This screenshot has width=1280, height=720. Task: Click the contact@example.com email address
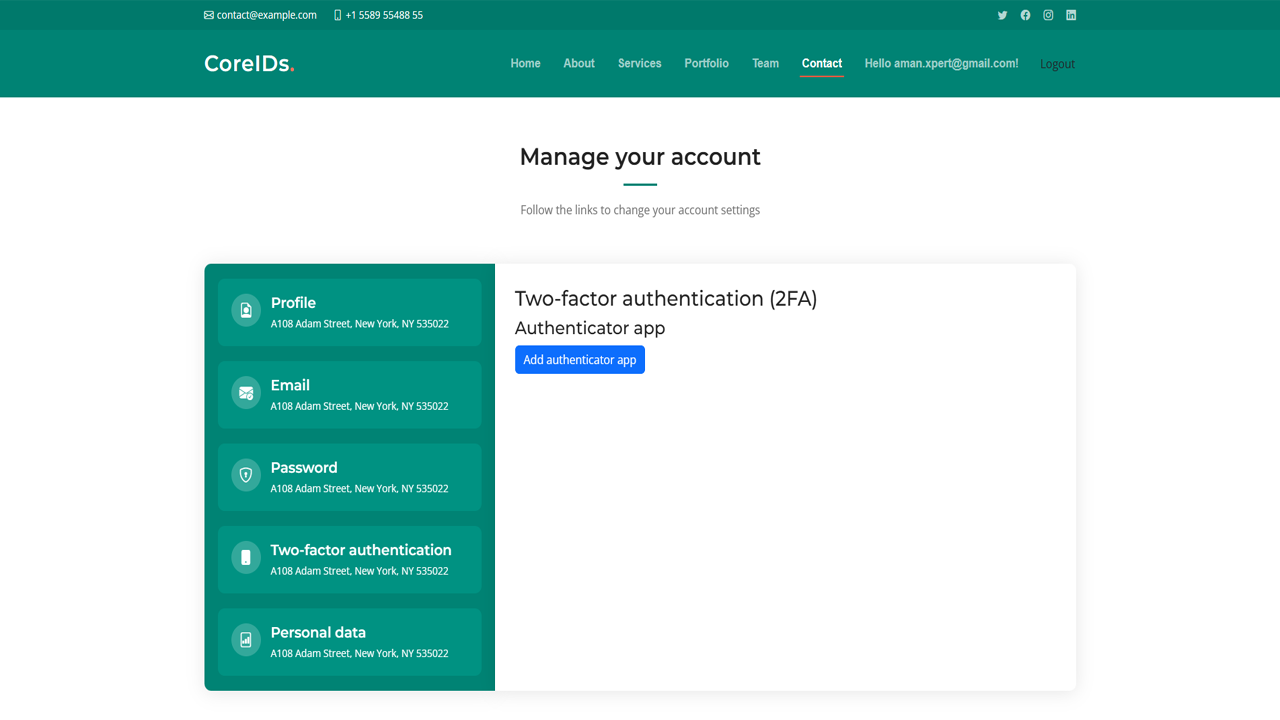click(x=266, y=15)
